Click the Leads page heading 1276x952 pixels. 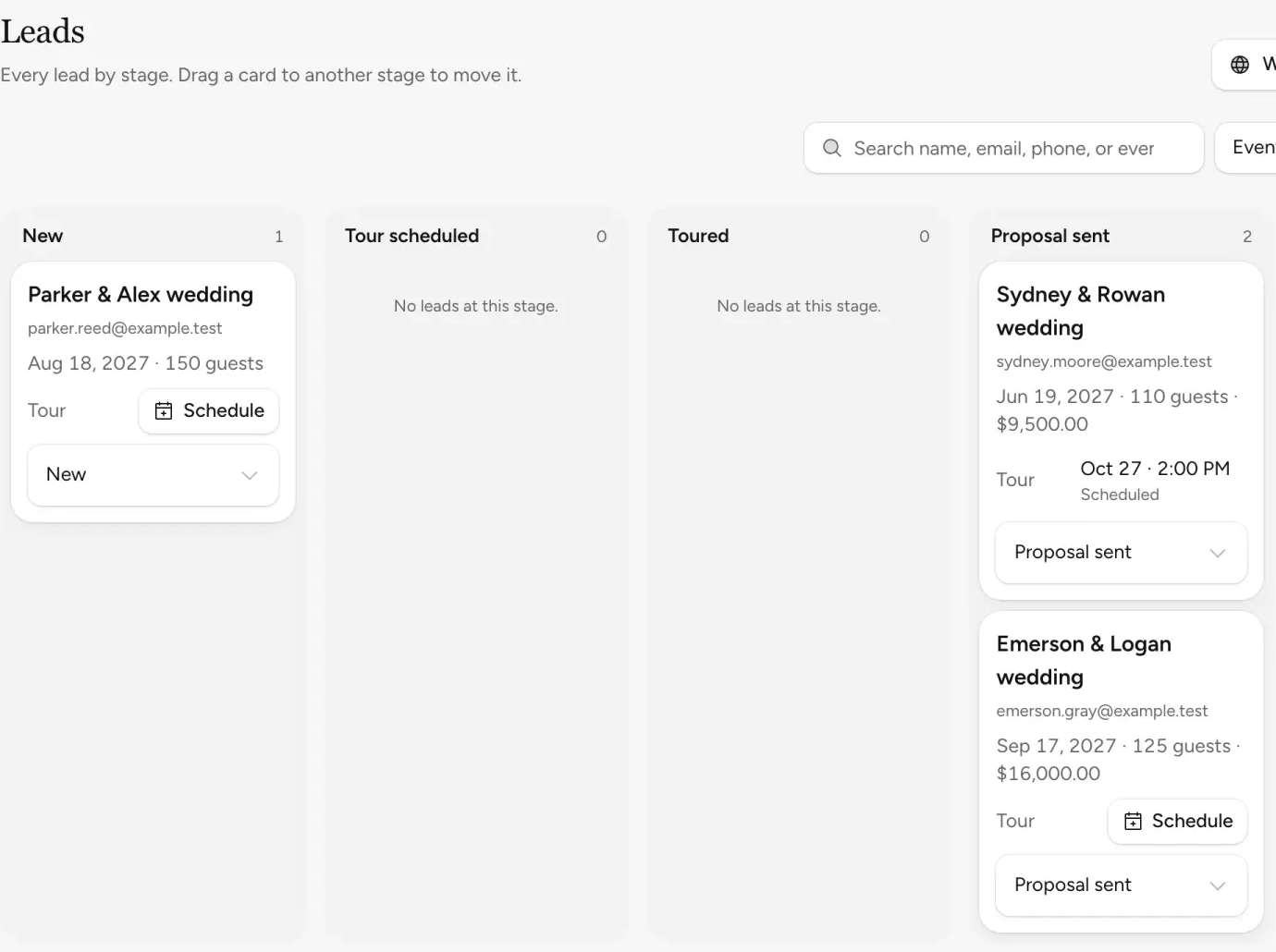click(43, 32)
